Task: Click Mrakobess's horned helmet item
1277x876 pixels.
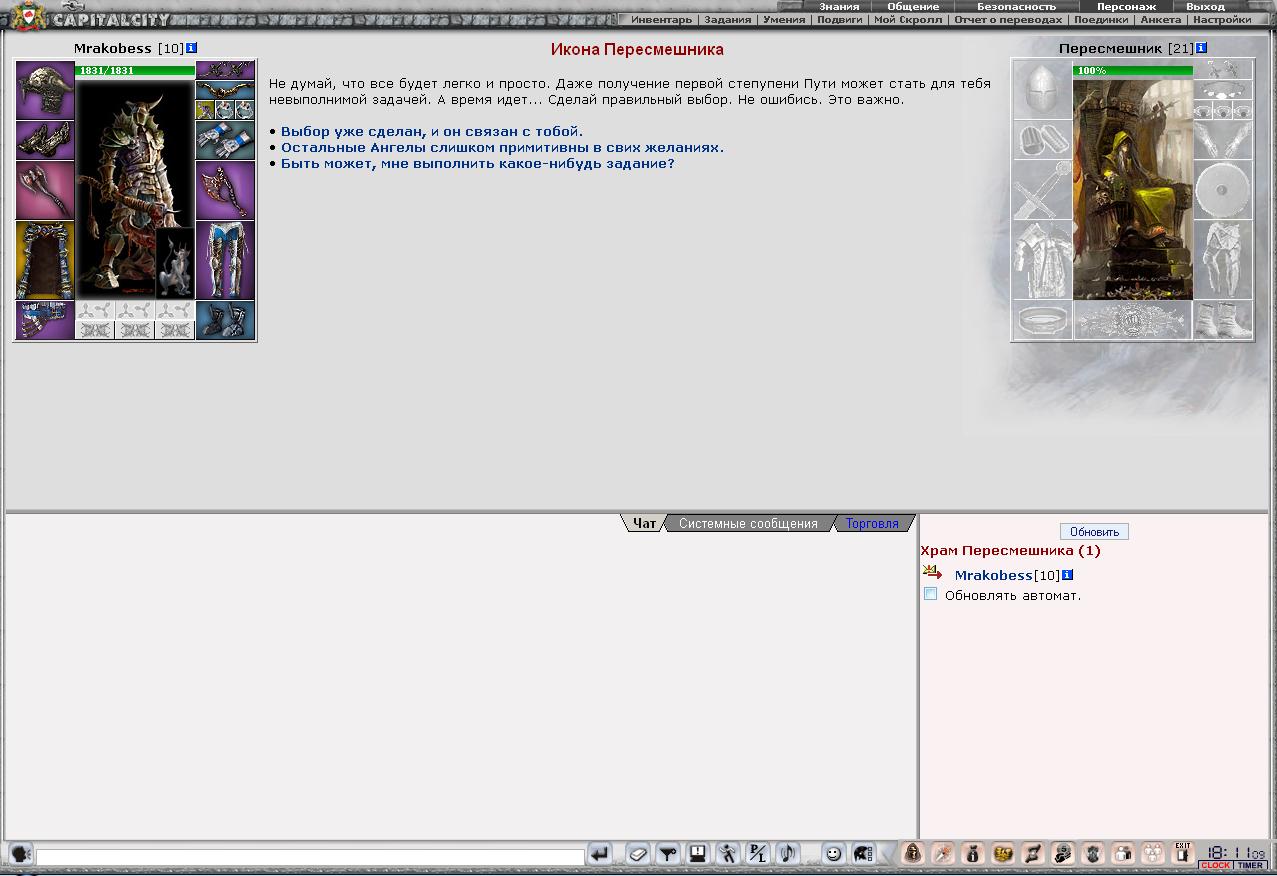Action: [x=45, y=90]
